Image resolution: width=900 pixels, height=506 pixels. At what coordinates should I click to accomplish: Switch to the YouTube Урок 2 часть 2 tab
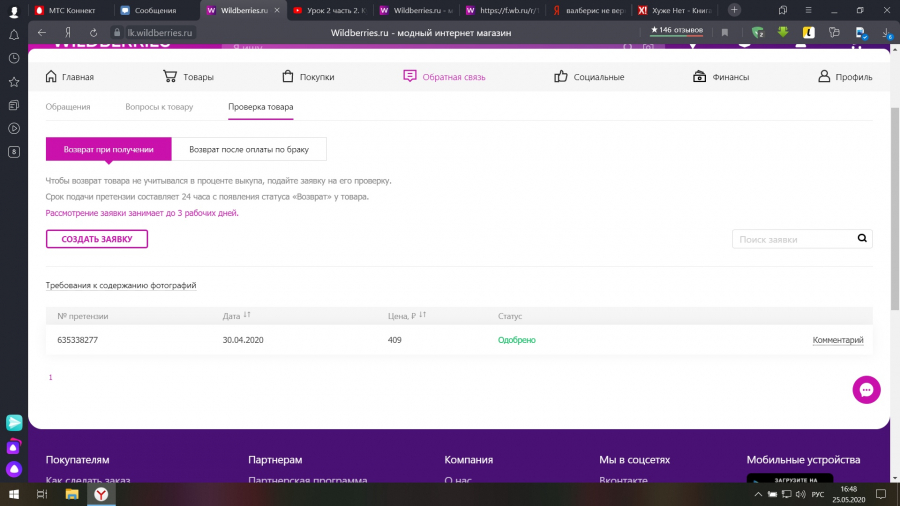click(329, 10)
